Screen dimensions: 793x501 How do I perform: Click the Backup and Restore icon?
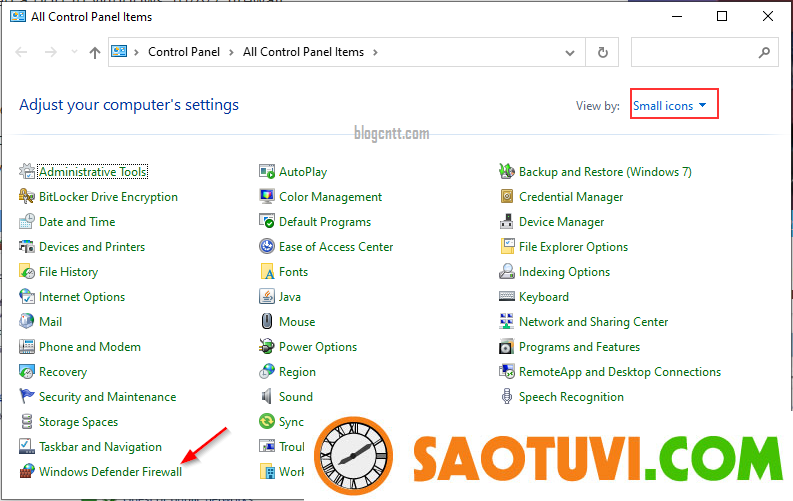[x=507, y=171]
